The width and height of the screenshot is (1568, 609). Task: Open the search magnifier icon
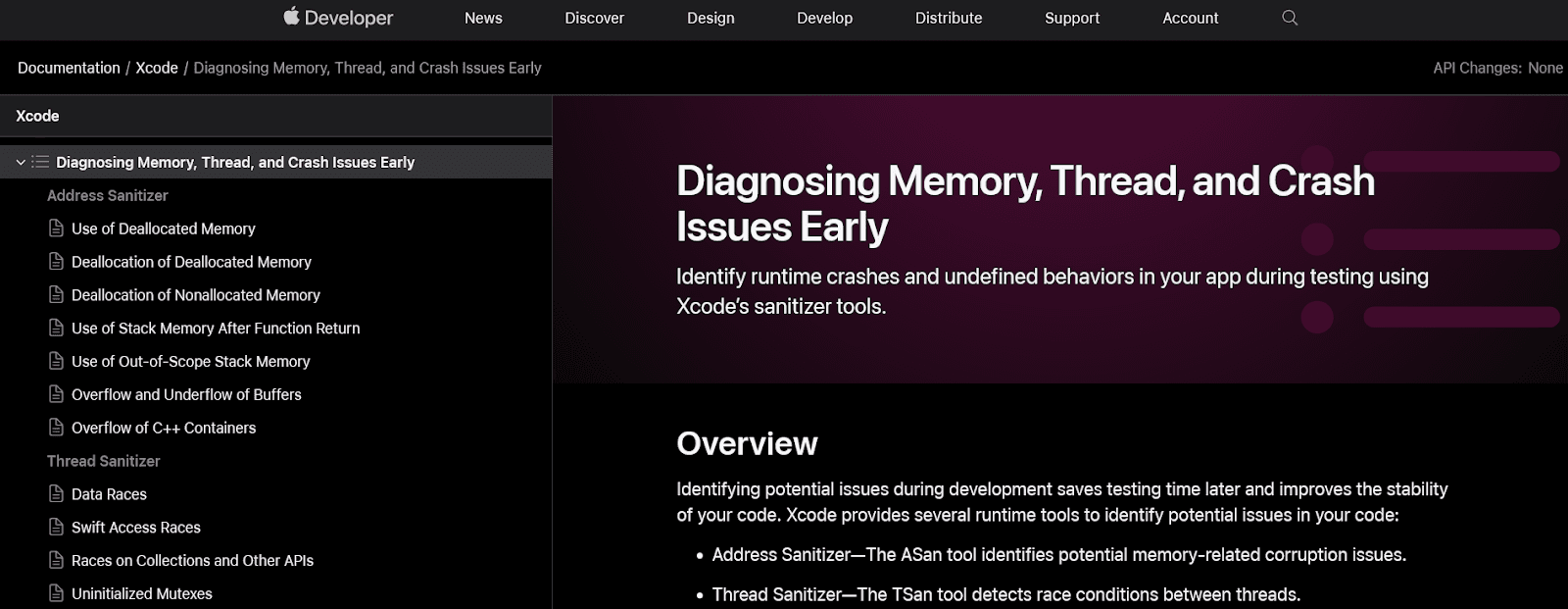click(1290, 18)
